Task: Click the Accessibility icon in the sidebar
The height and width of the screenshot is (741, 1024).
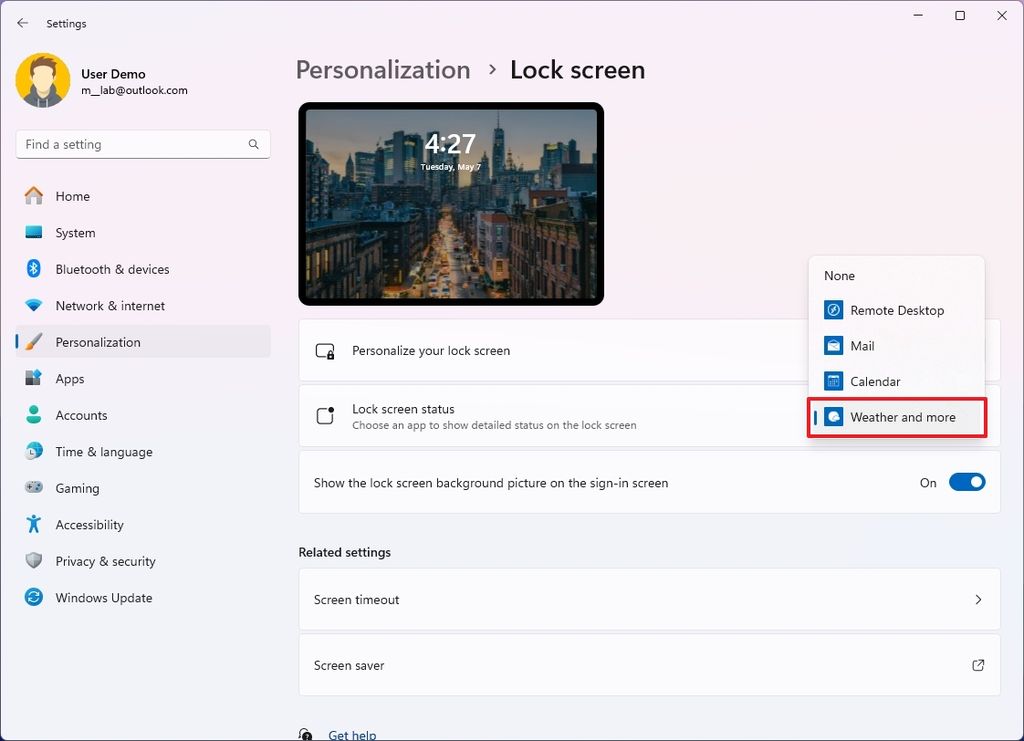Action: (x=31, y=524)
